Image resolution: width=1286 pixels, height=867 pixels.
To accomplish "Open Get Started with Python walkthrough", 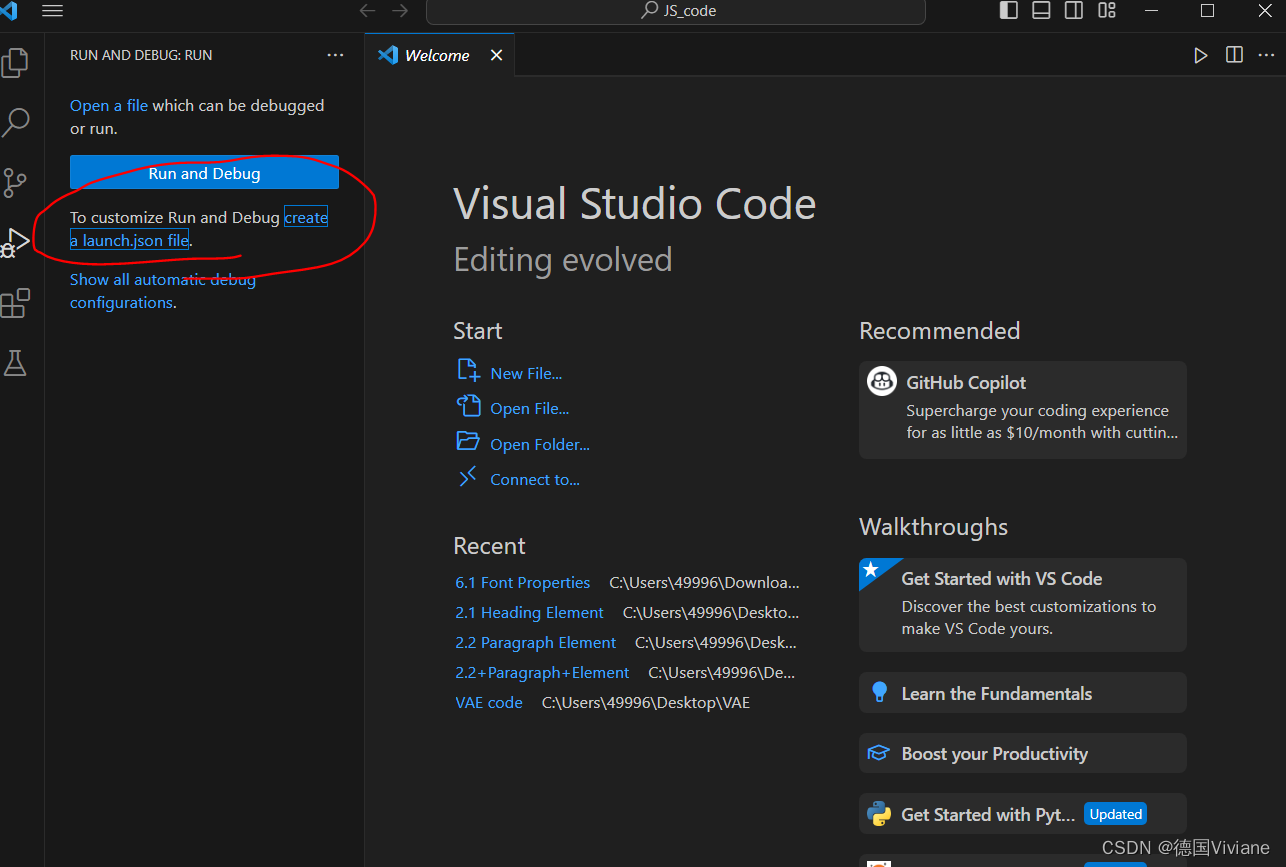I will pos(1023,814).
